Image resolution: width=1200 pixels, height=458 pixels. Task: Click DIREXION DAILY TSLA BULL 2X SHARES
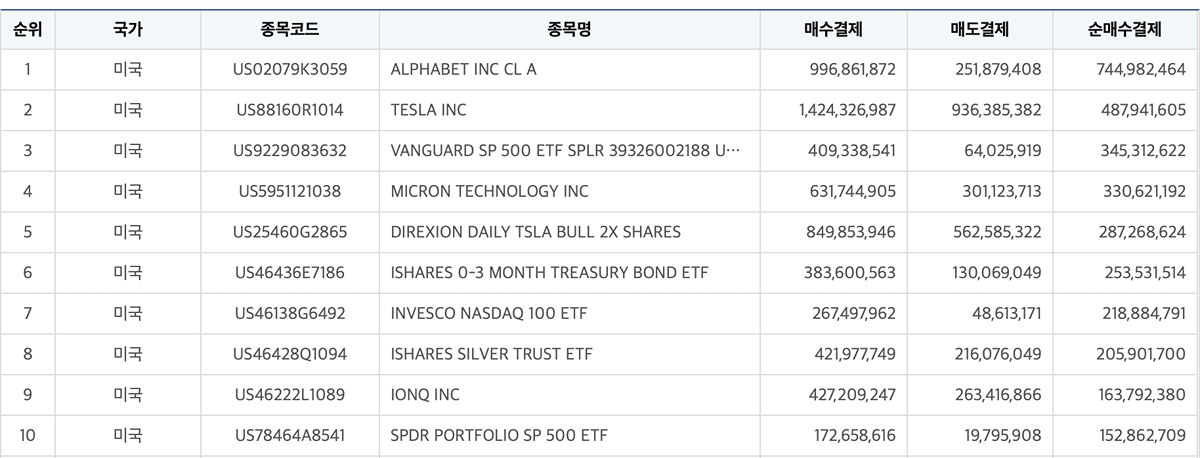point(536,232)
